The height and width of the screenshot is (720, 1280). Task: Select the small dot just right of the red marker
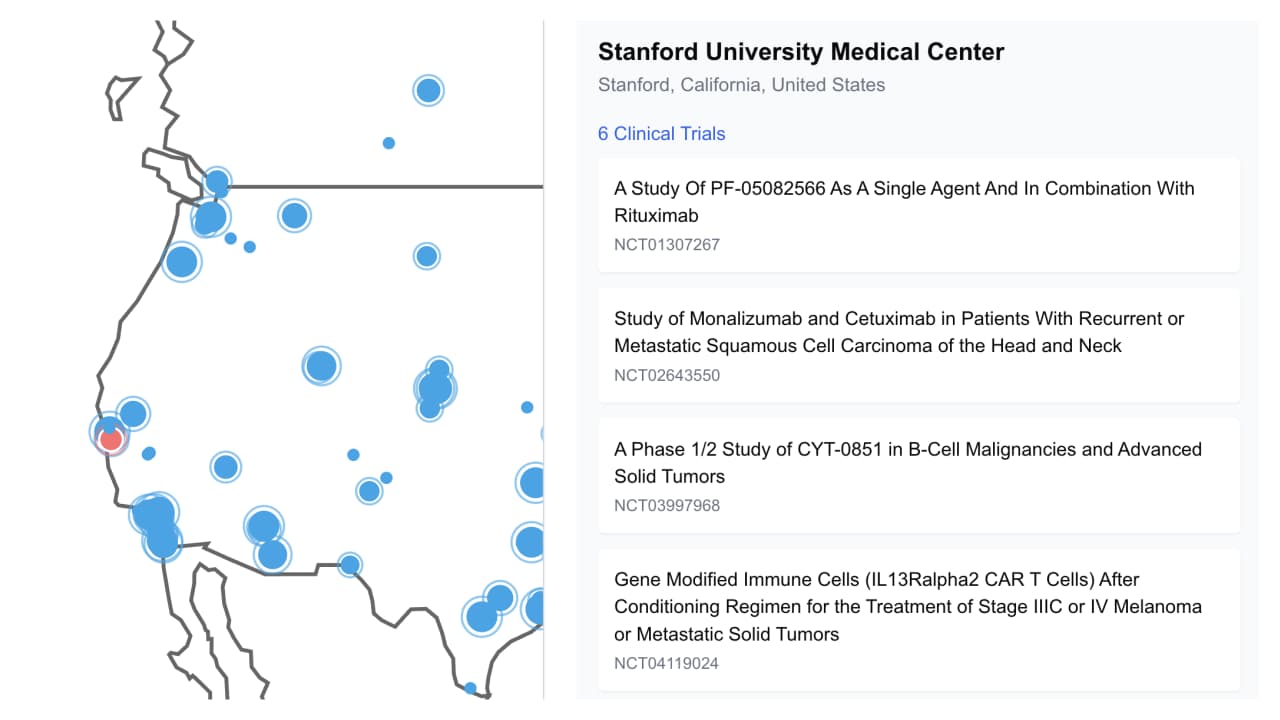point(149,453)
